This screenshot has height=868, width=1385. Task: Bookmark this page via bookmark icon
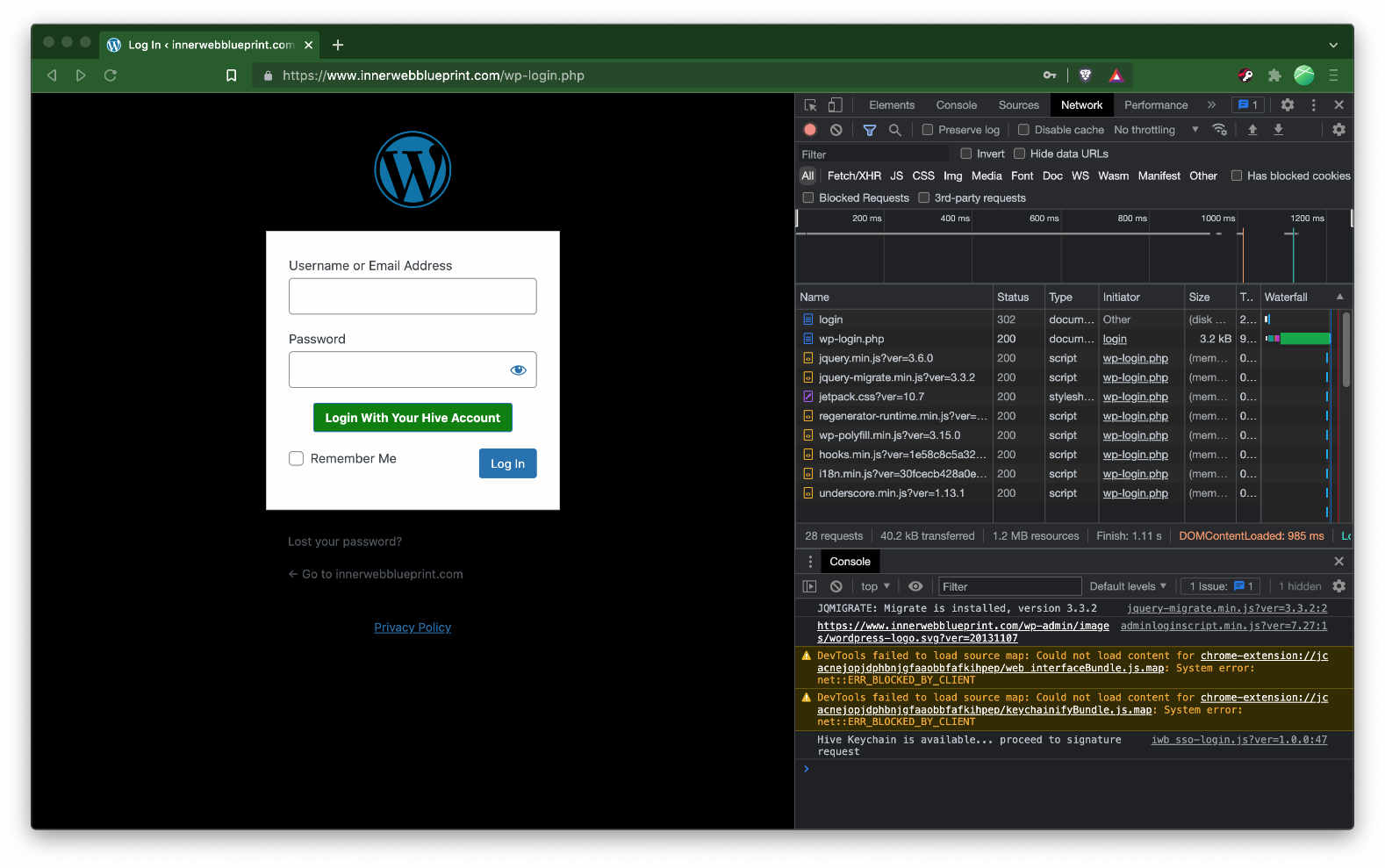(x=232, y=75)
